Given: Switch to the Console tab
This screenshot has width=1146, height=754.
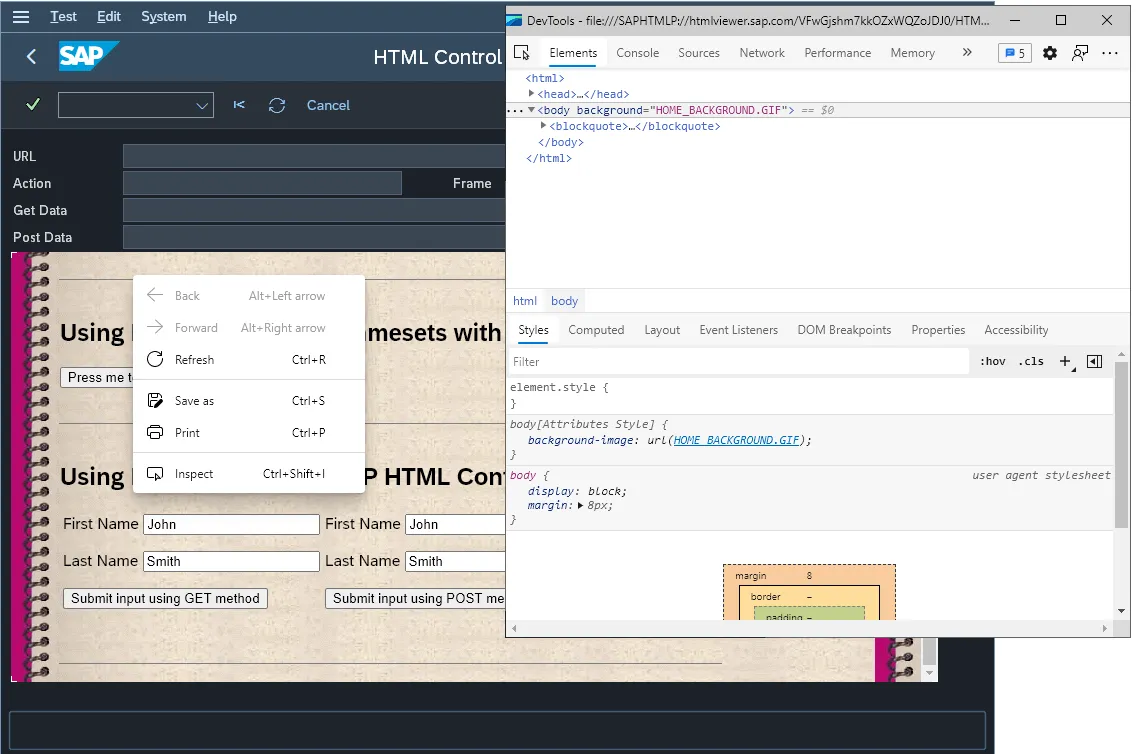Looking at the screenshot, I should (x=637, y=53).
